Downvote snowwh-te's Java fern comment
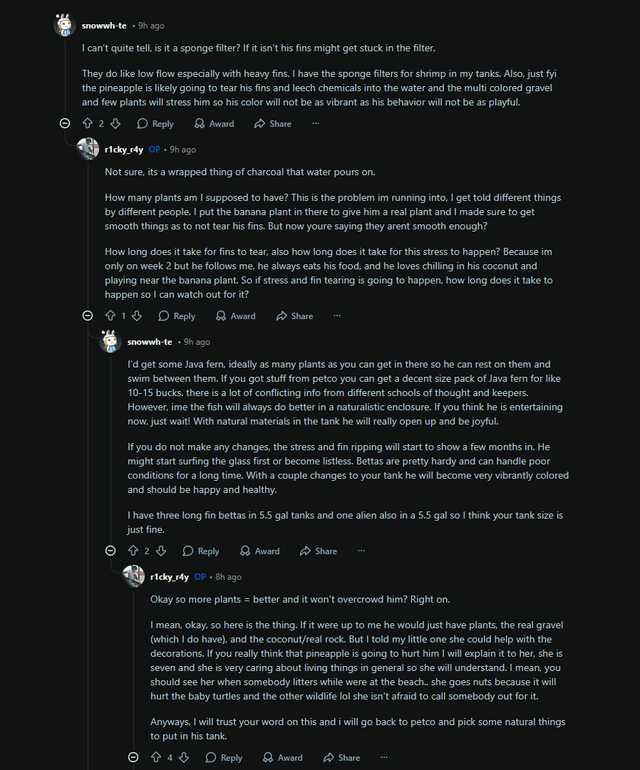This screenshot has width=640, height=770. click(x=161, y=551)
